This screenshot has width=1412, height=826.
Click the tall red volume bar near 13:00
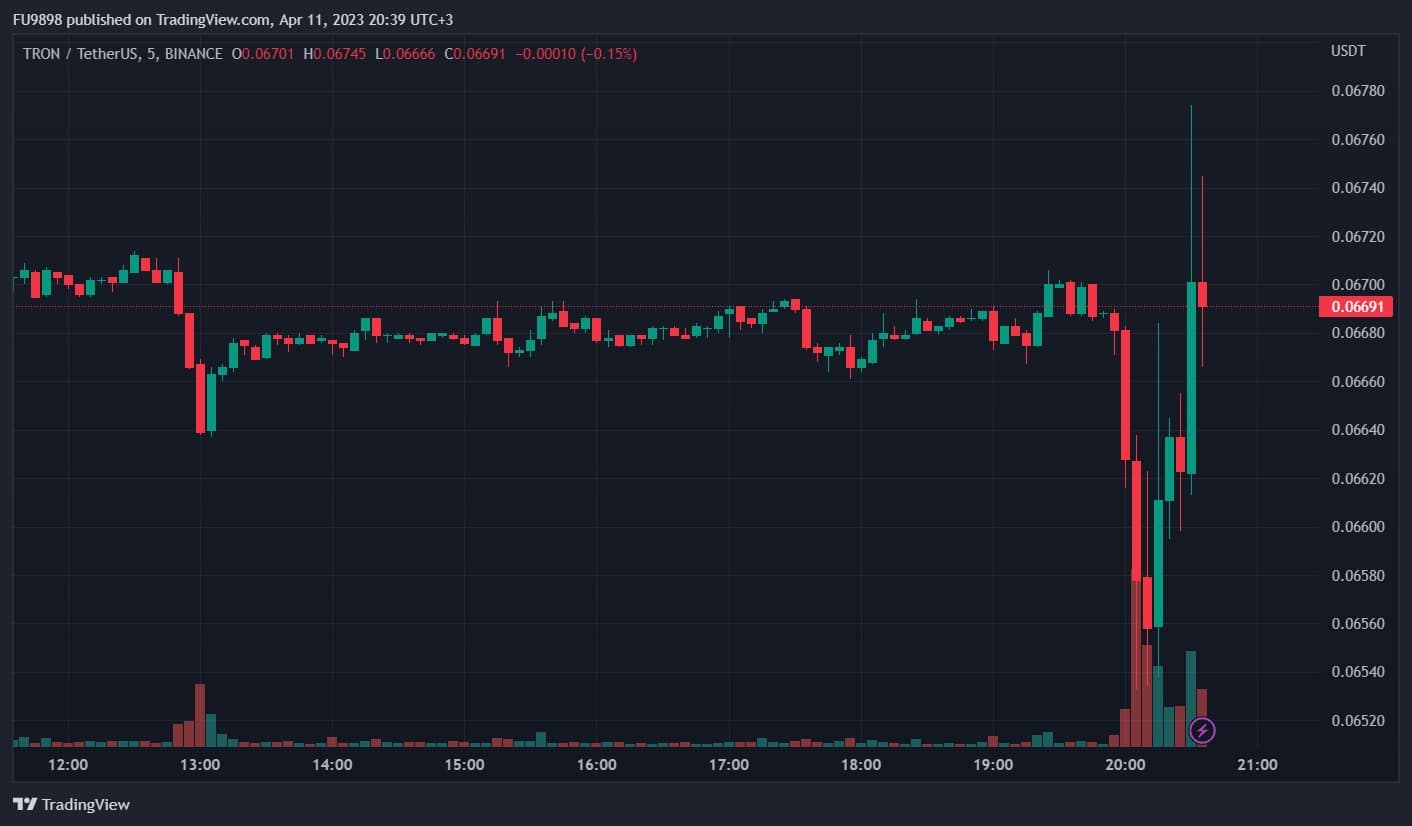pos(200,715)
